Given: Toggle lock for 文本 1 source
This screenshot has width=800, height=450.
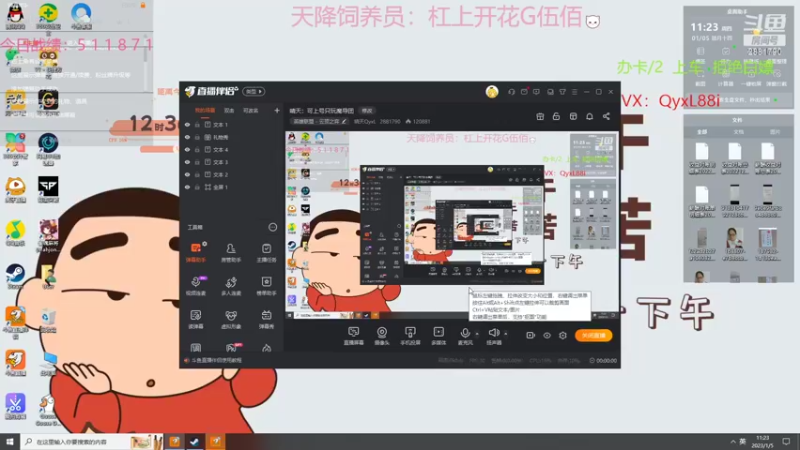Looking at the screenshot, I should (197, 124).
